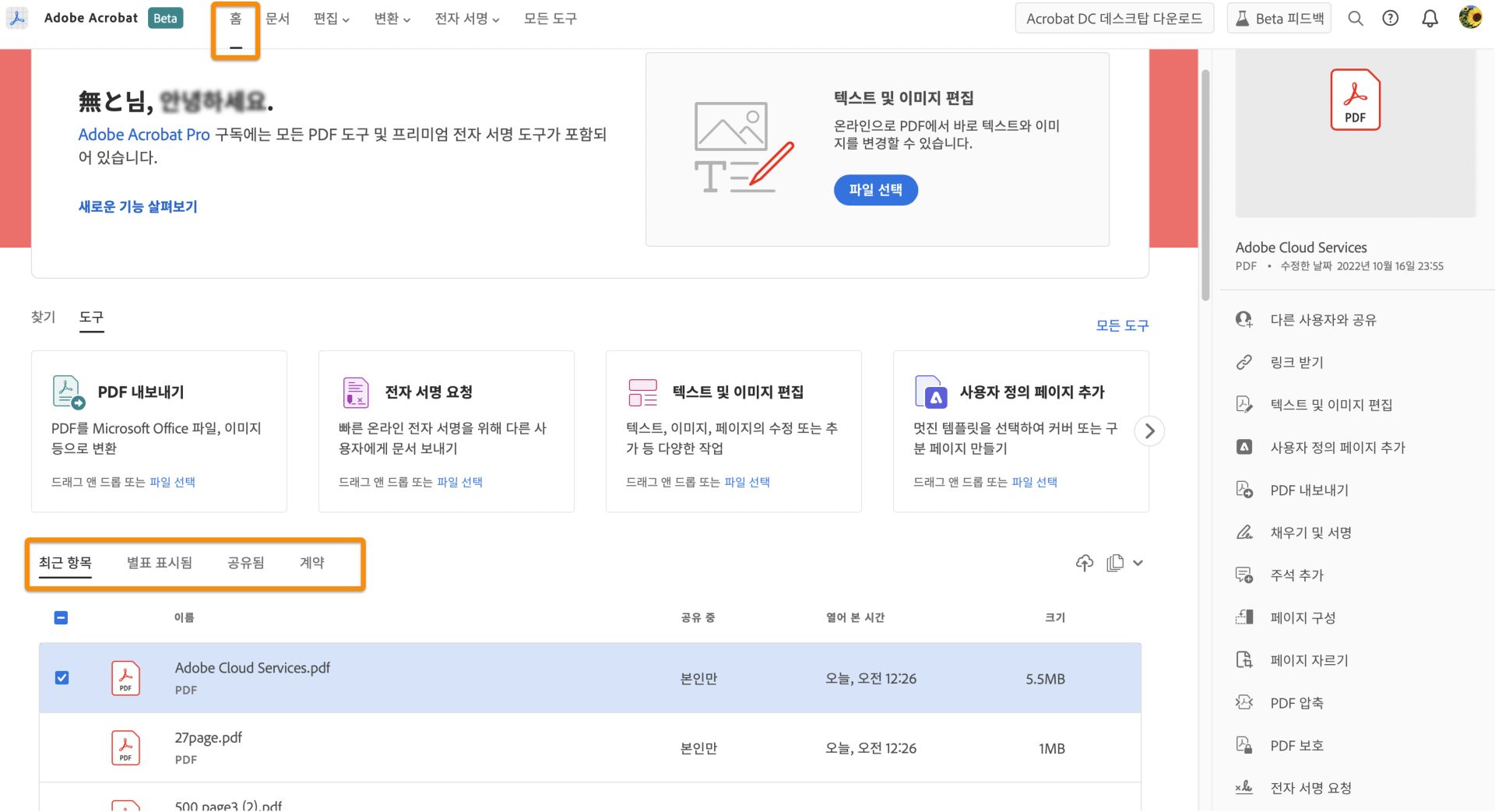Click Acrobat DC 데스크탑 다운로드 button

1114,19
